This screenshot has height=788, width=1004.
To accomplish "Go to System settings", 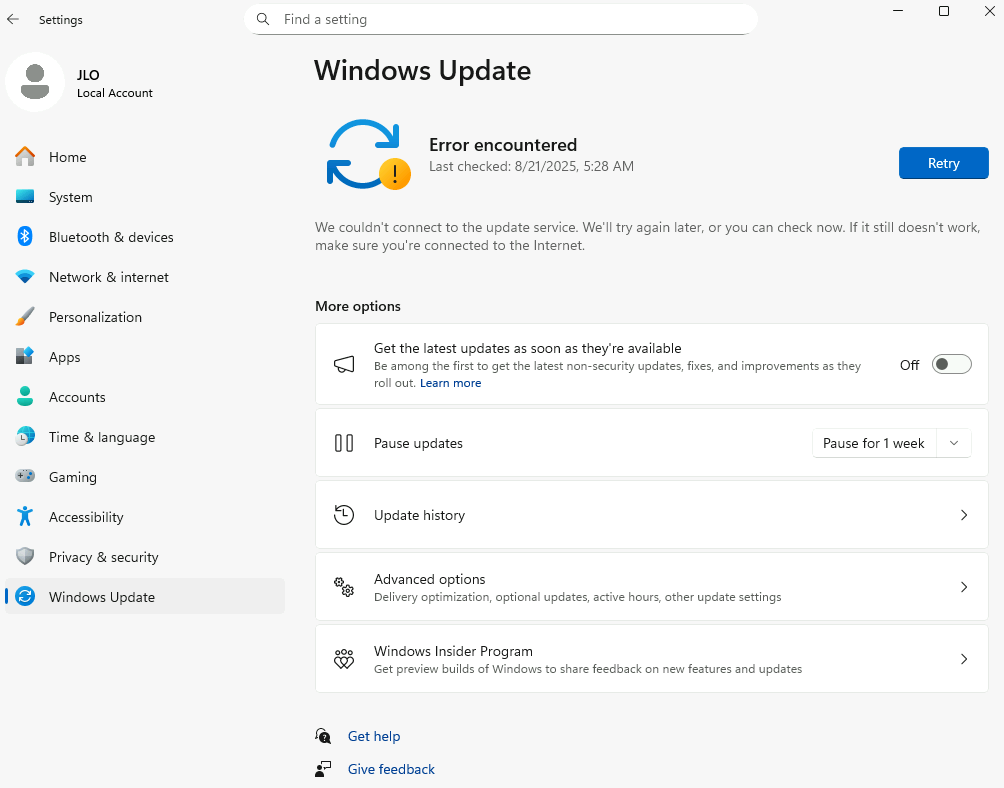I will pyautogui.click(x=145, y=197).
